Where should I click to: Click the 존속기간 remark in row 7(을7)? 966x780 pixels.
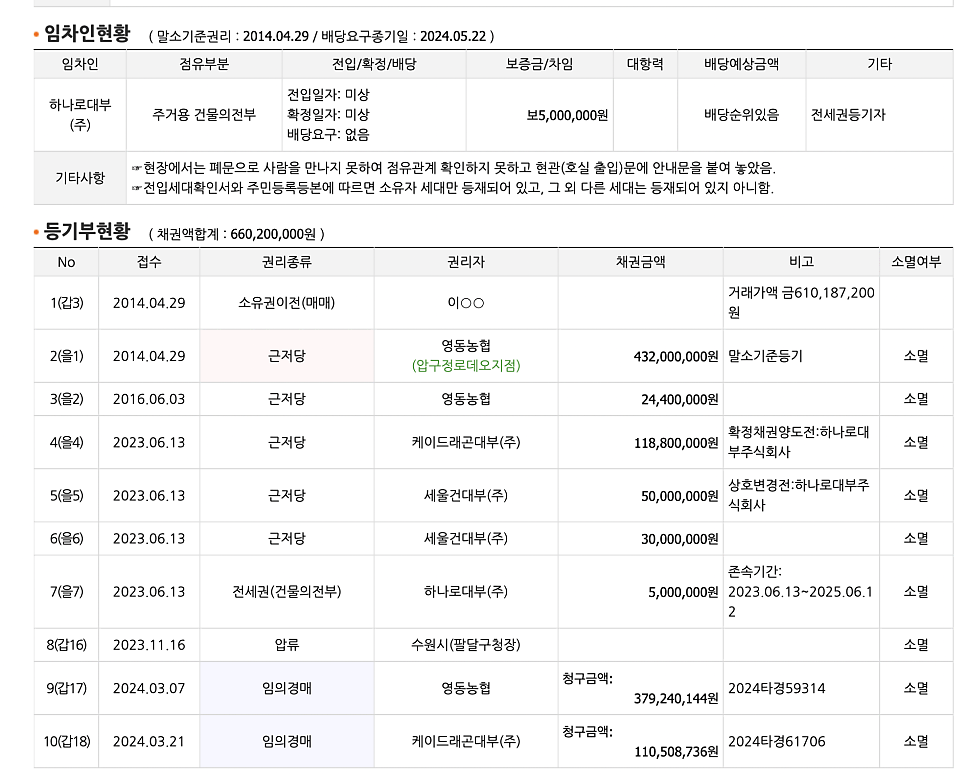click(x=800, y=592)
